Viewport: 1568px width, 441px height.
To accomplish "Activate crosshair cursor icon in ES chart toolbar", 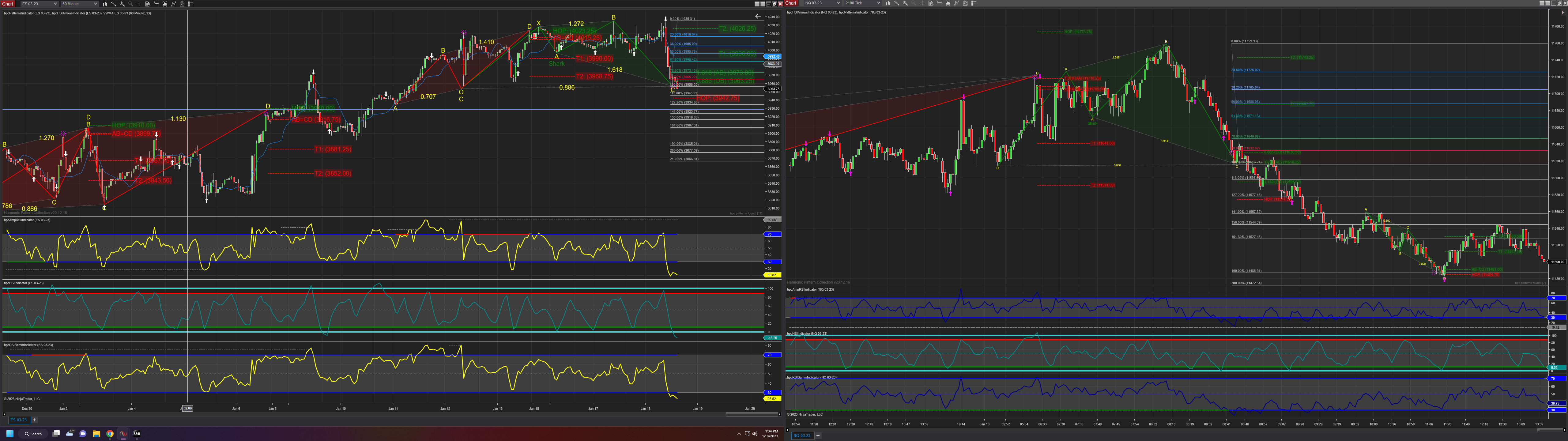I will pyautogui.click(x=139, y=4).
